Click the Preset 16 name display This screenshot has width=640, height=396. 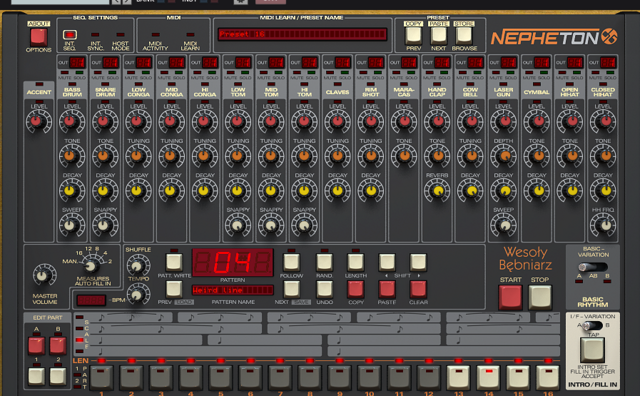pos(302,34)
